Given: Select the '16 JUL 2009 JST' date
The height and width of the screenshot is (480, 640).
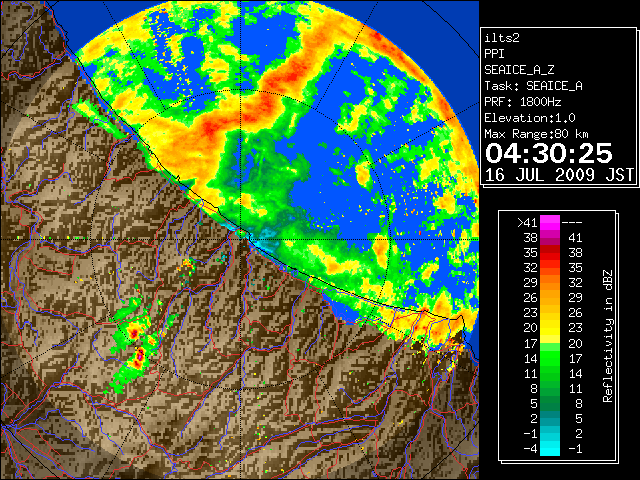Looking at the screenshot, I should coord(559,175).
